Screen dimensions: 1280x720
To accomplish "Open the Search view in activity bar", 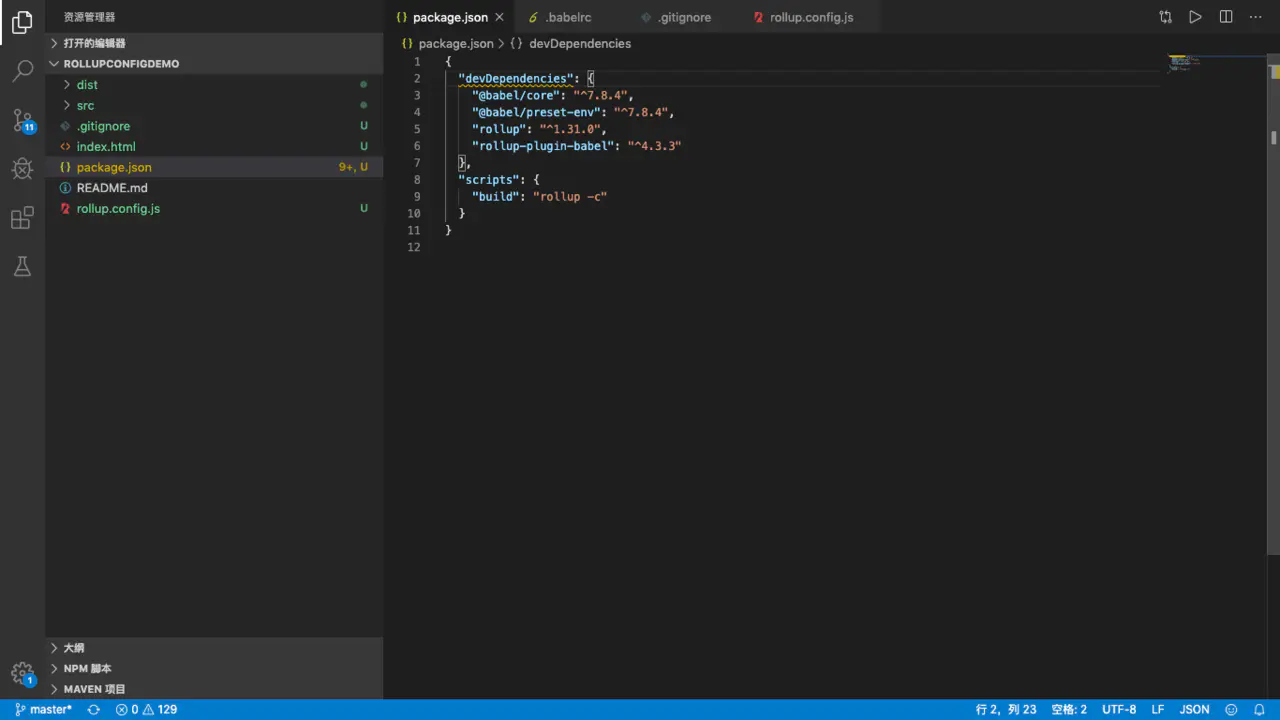I will click(22, 71).
